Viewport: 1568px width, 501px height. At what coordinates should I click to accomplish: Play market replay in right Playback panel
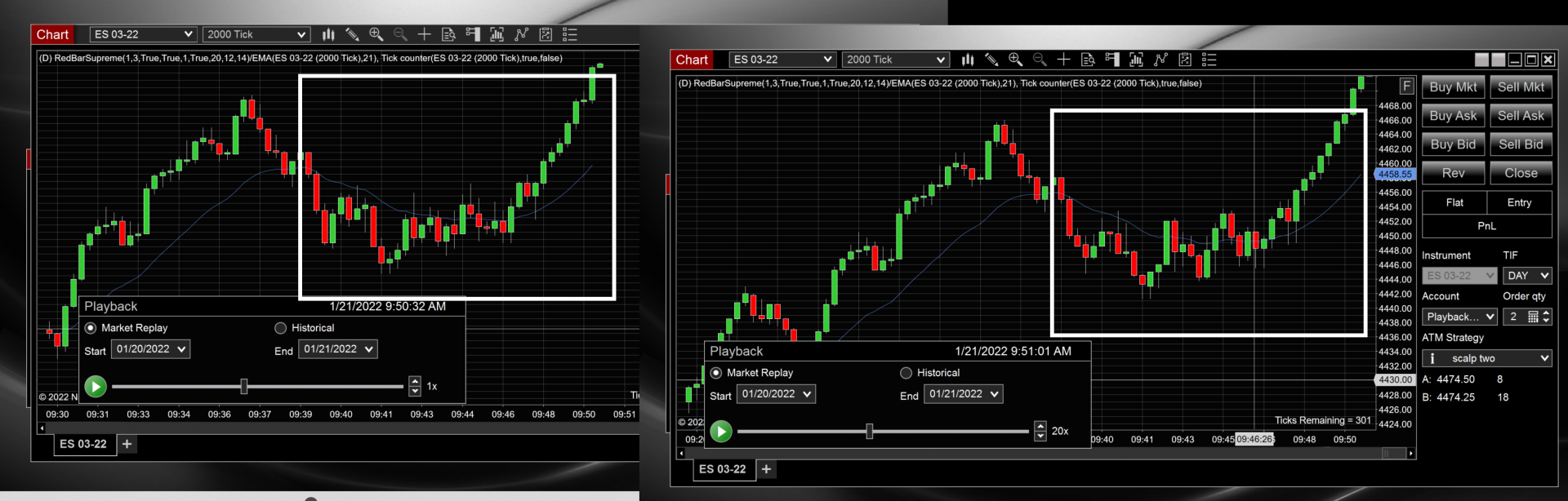pyautogui.click(x=721, y=431)
